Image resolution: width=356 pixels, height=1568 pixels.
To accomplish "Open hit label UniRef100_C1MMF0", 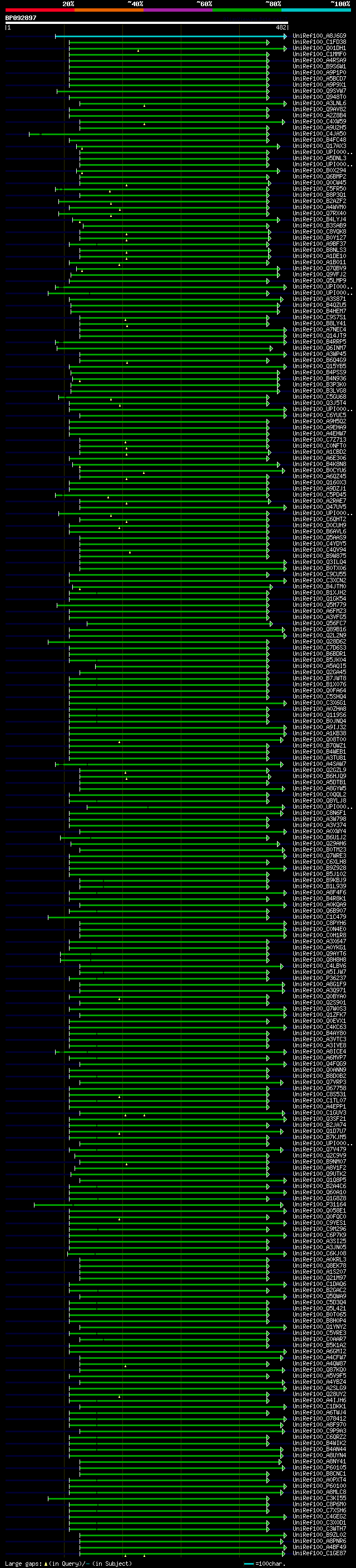I will pos(319,54).
